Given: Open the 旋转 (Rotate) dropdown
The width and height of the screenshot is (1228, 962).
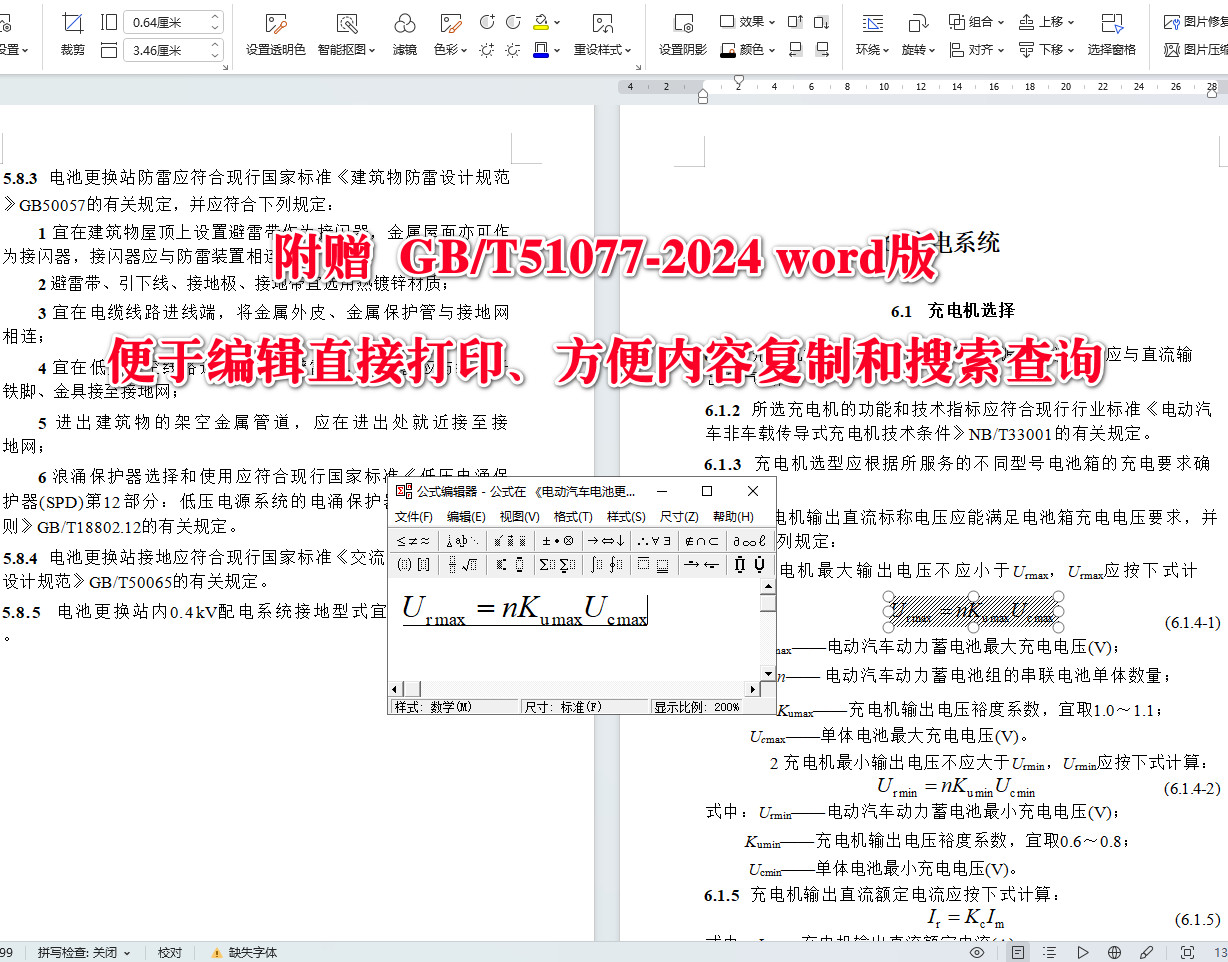Looking at the screenshot, I should pyautogui.click(x=920, y=48).
